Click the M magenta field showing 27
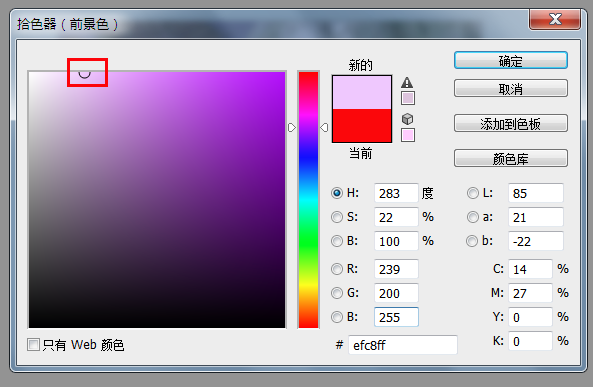 pyautogui.click(x=530, y=293)
